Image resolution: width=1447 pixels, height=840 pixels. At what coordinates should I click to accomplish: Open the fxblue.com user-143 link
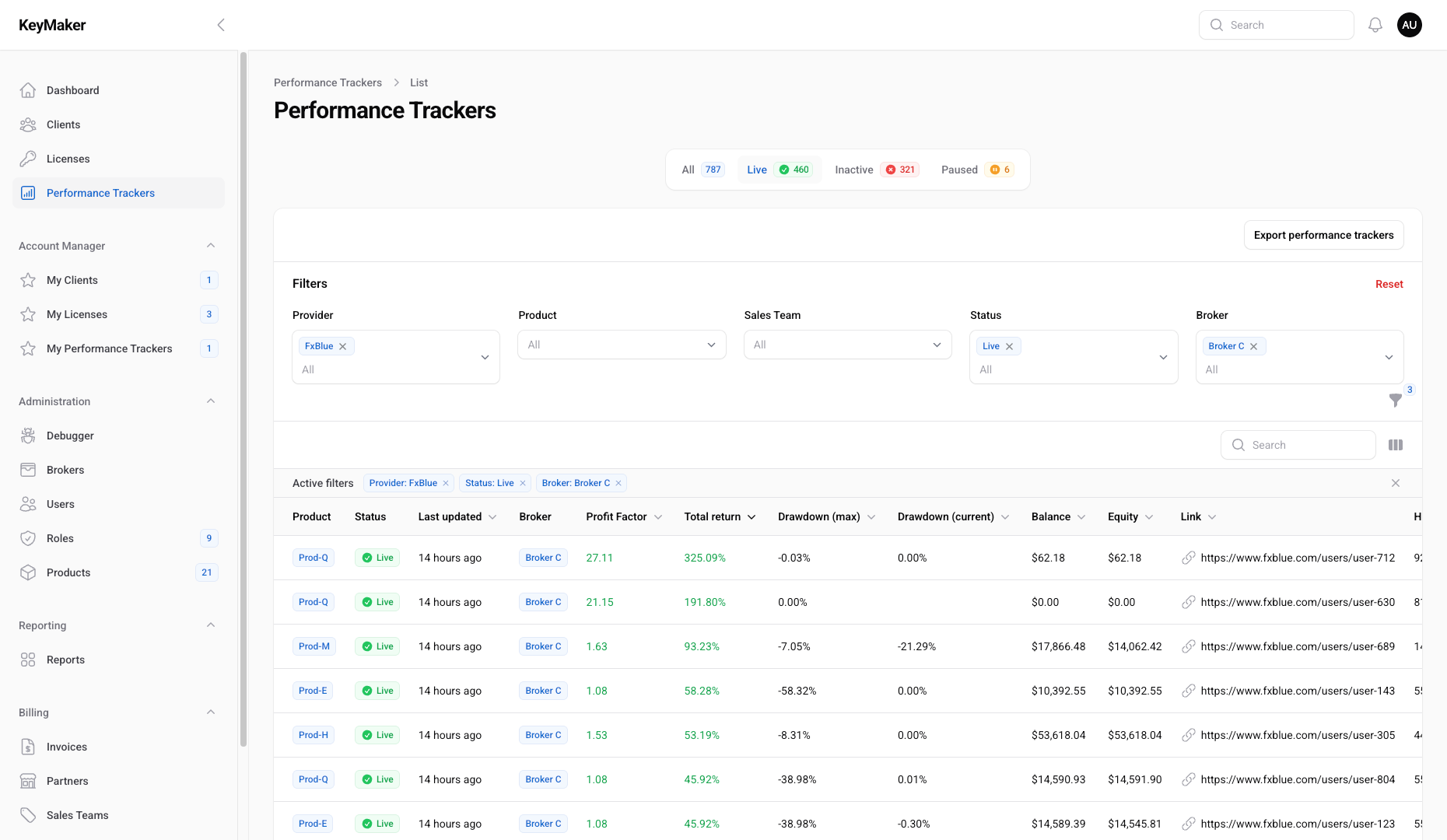pyautogui.click(x=1298, y=691)
